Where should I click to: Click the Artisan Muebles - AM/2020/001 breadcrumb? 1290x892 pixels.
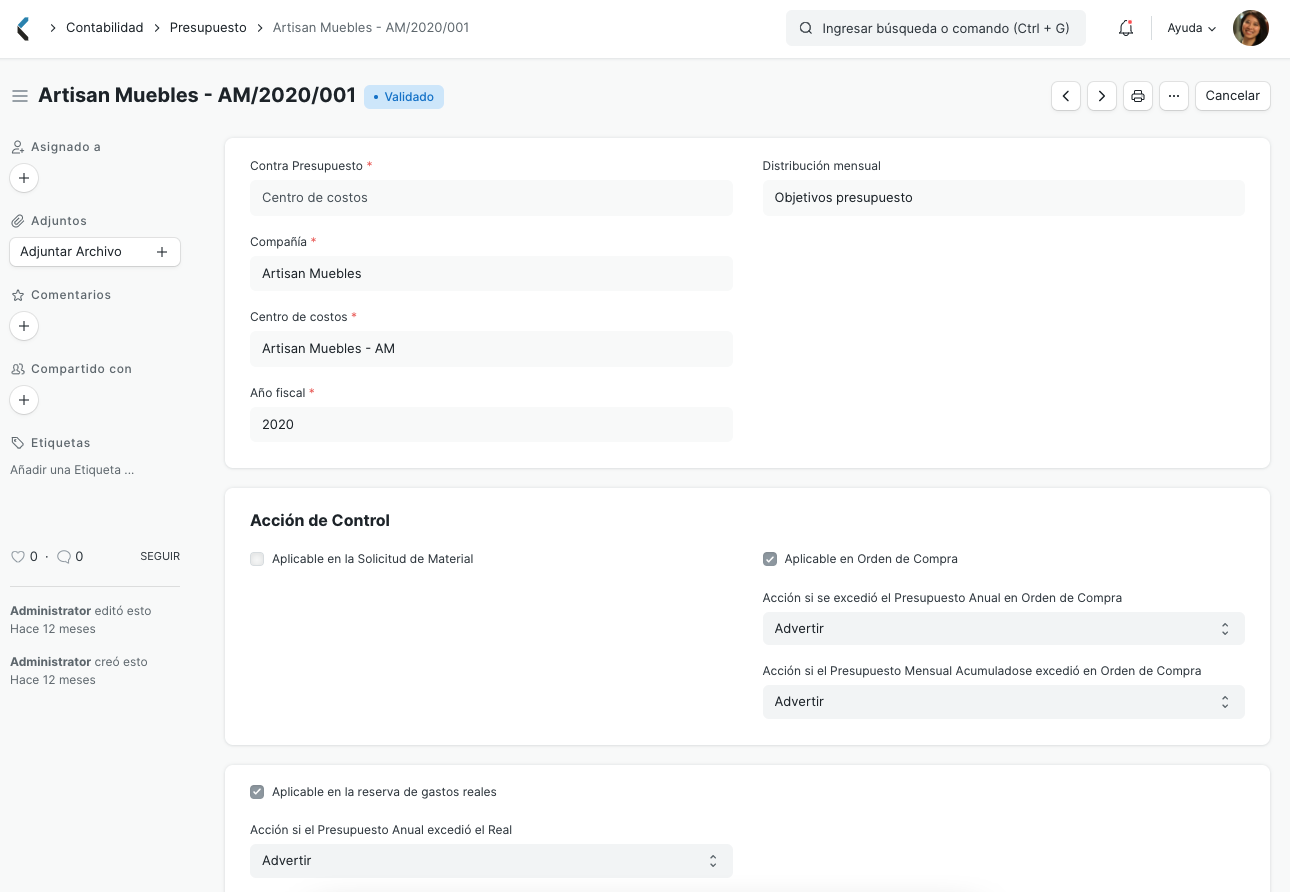click(371, 28)
